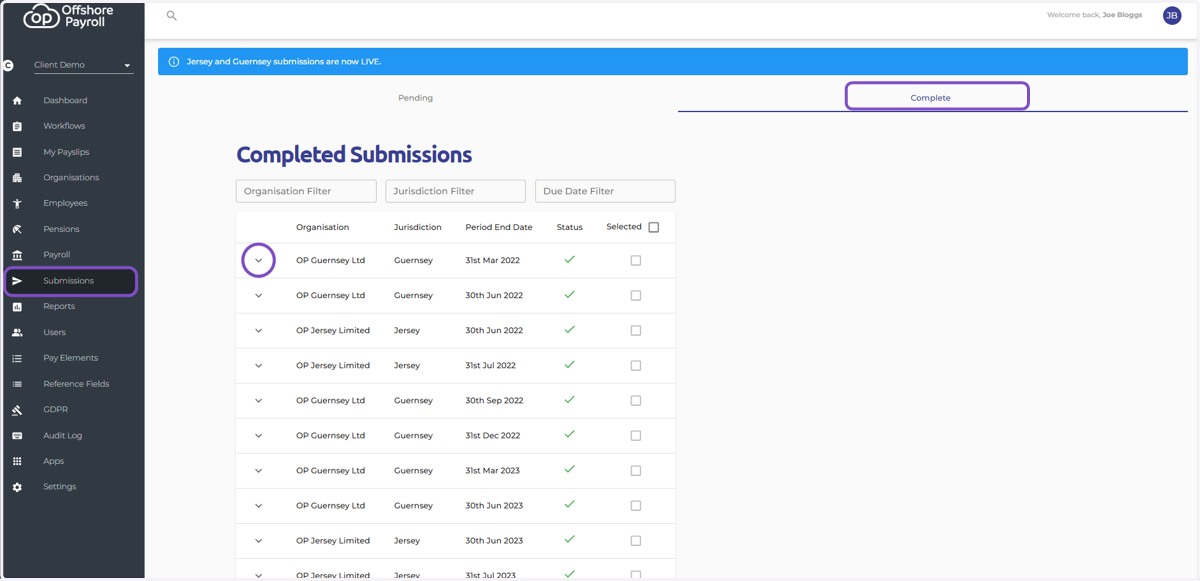This screenshot has width=1200, height=581.
Task: Click the Jurisdiction column header
Action: coord(418,228)
